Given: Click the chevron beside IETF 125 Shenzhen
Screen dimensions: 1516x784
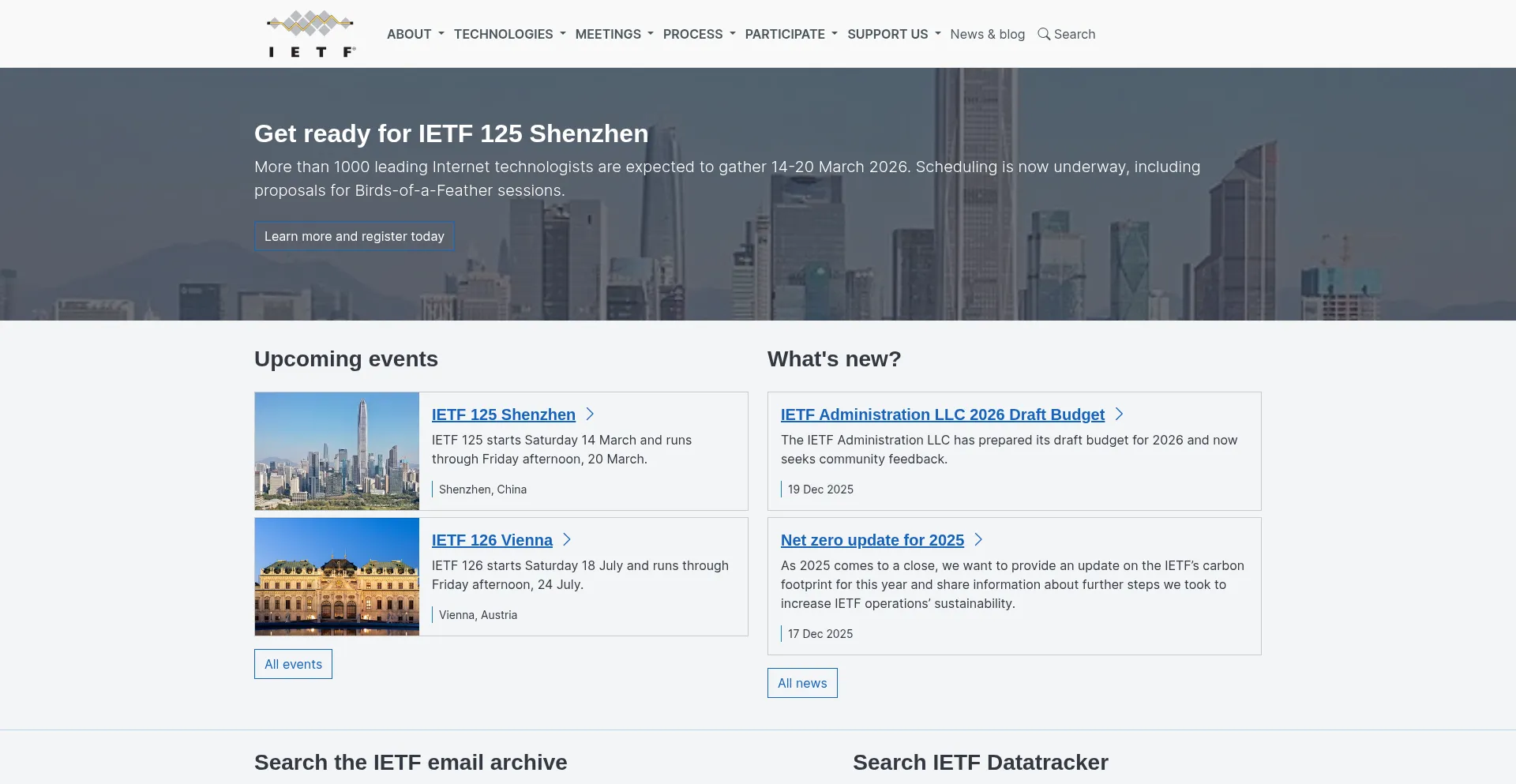Looking at the screenshot, I should coord(591,413).
